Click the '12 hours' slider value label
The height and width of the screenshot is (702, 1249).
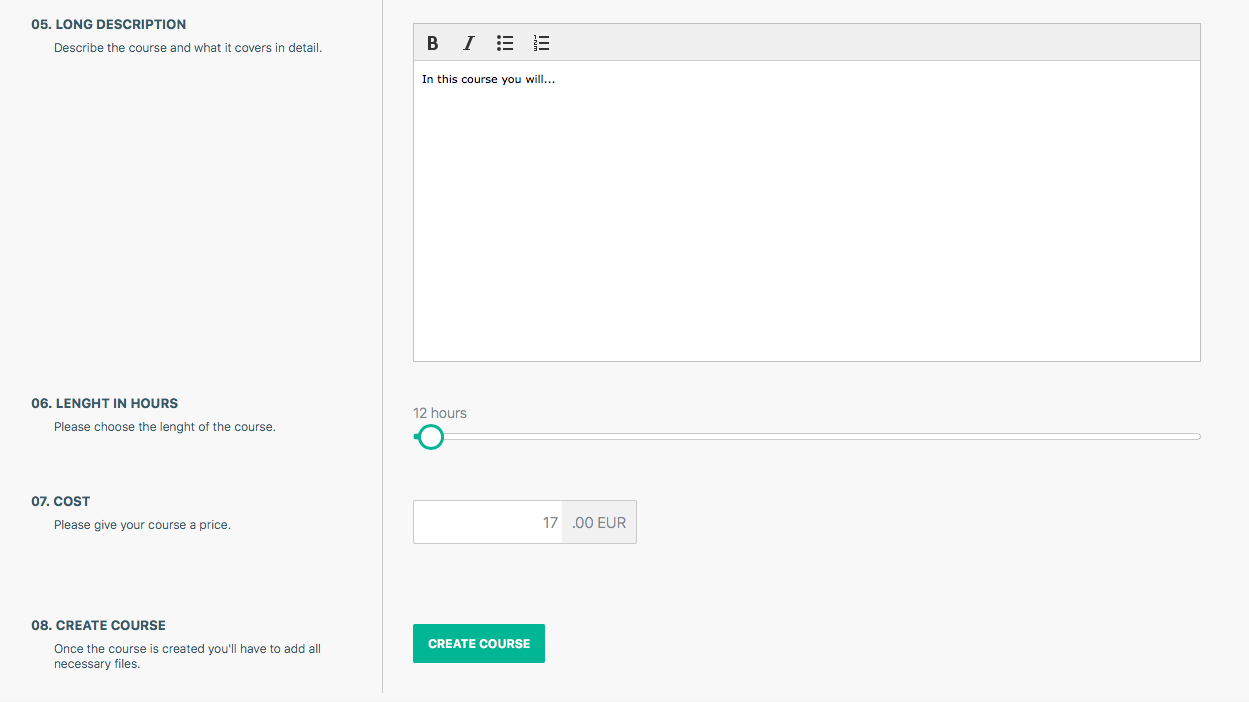pos(440,413)
